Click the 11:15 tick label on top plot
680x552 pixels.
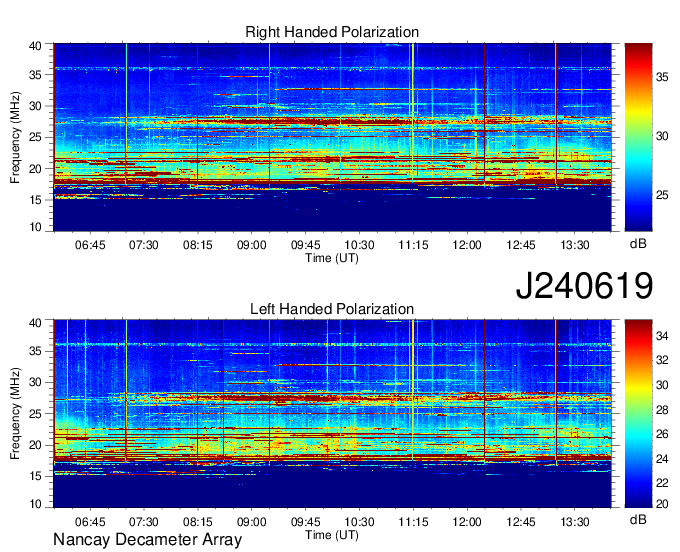pos(413,245)
